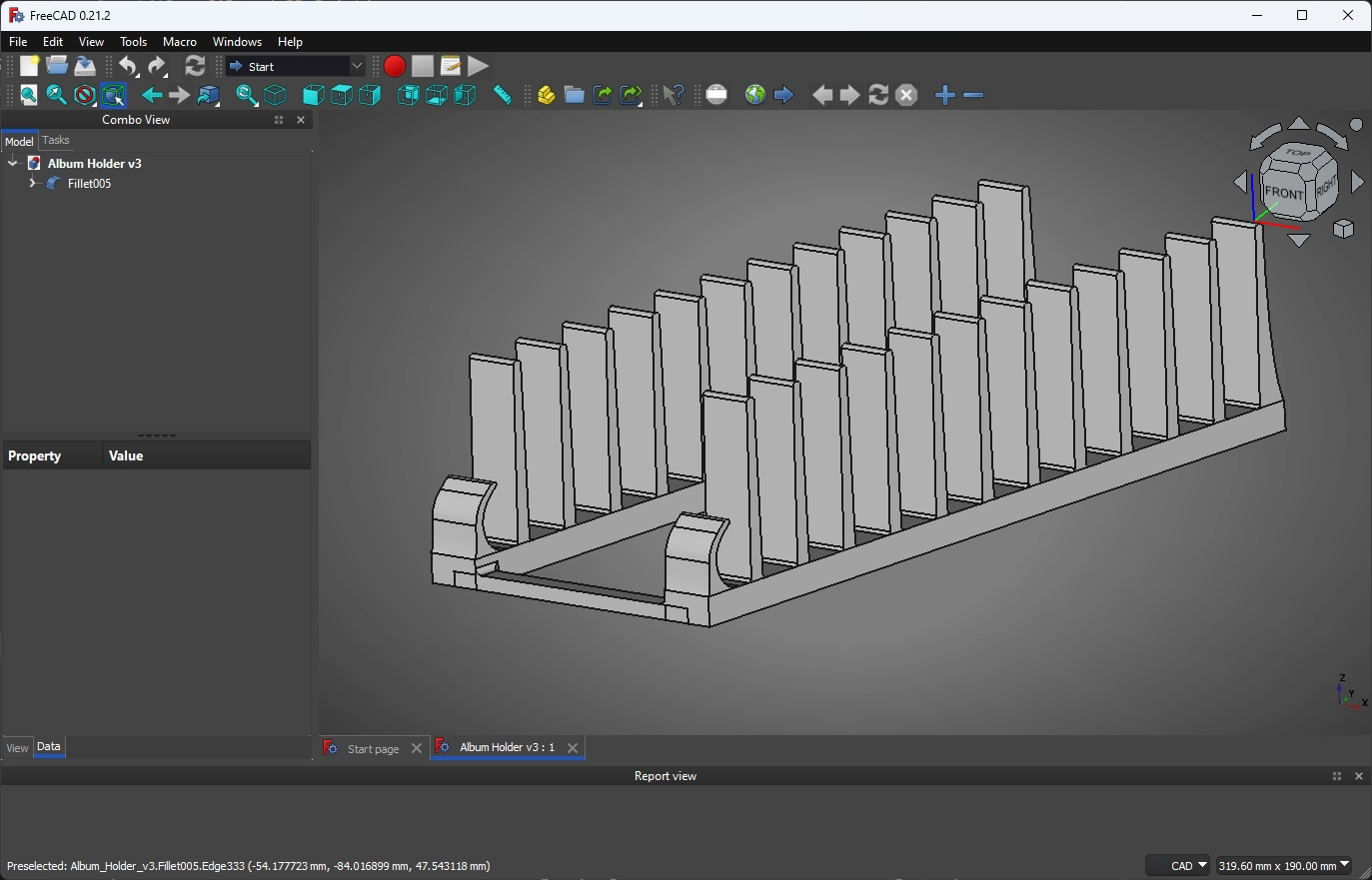This screenshot has width=1372, height=880.
Task: Open the Macro menu
Action: coord(180,42)
